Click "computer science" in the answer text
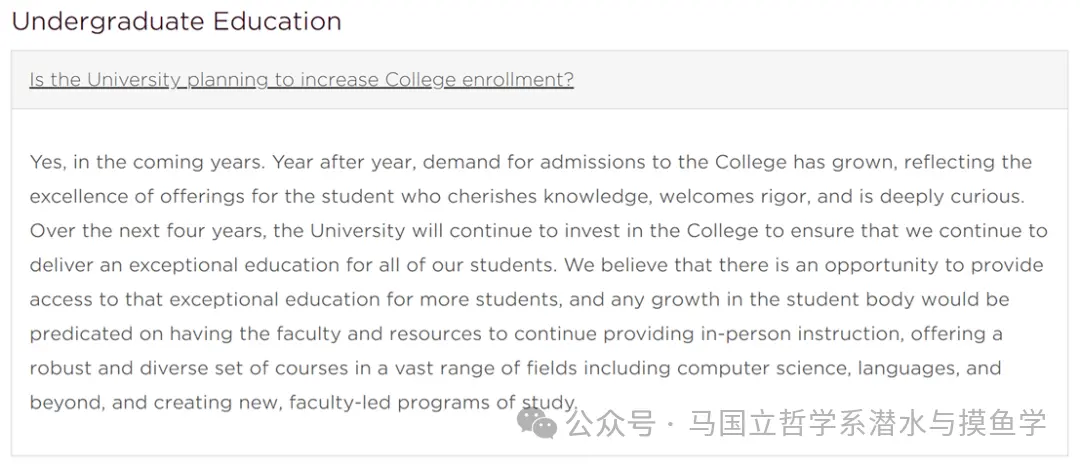The height and width of the screenshot is (466, 1080). (x=769, y=368)
